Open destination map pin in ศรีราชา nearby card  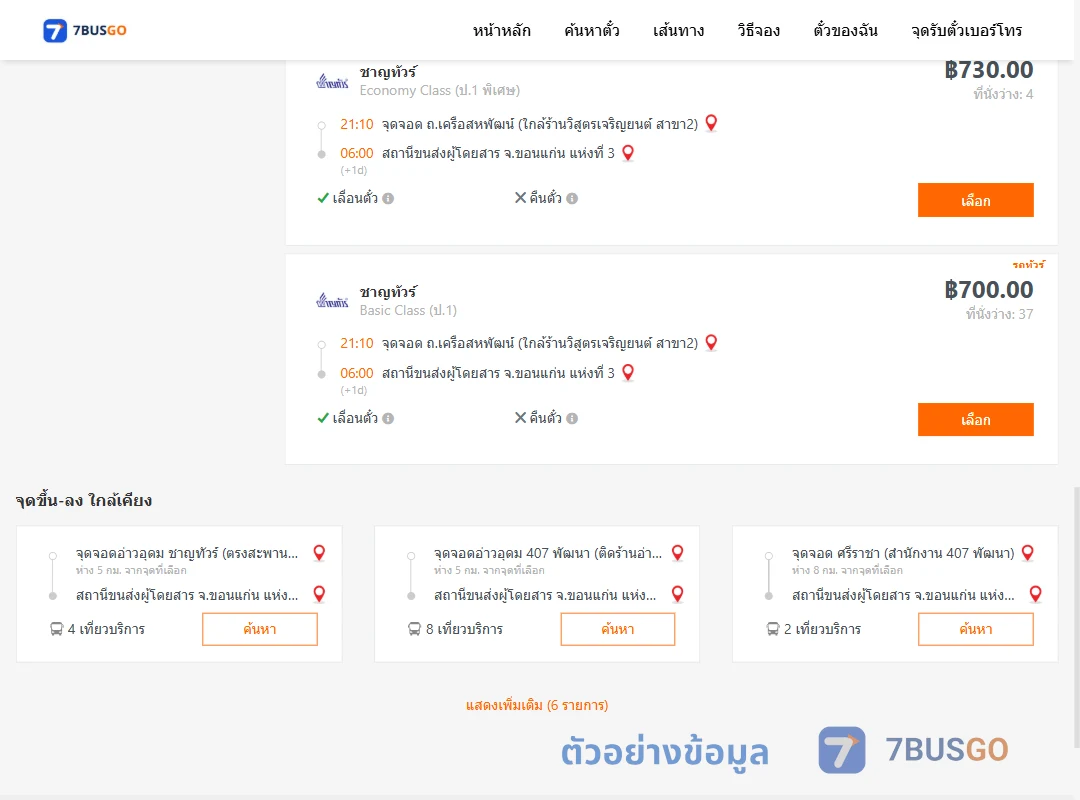(1035, 594)
